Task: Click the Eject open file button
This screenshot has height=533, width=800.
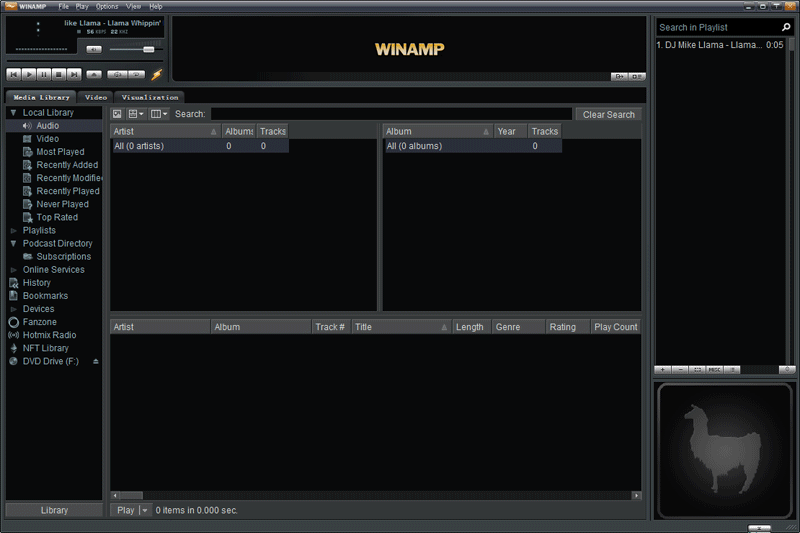Action: click(x=94, y=74)
